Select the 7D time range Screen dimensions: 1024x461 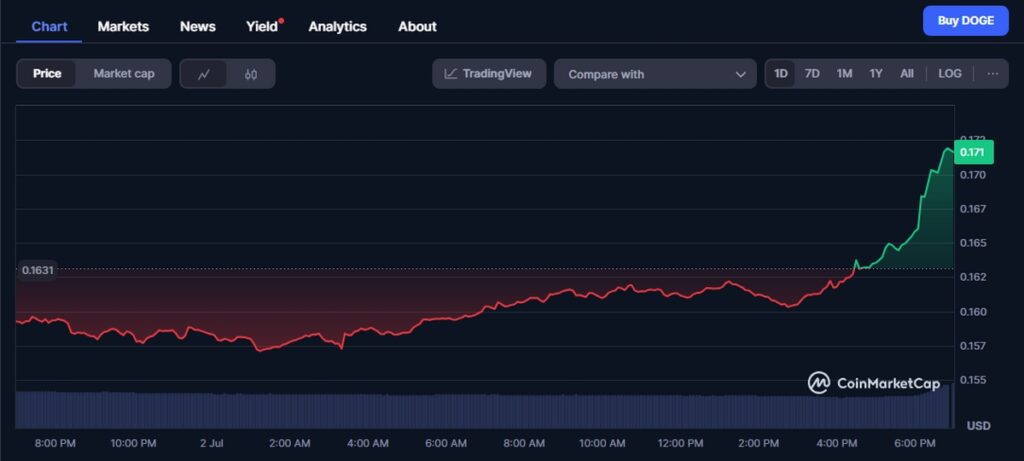(x=812, y=74)
